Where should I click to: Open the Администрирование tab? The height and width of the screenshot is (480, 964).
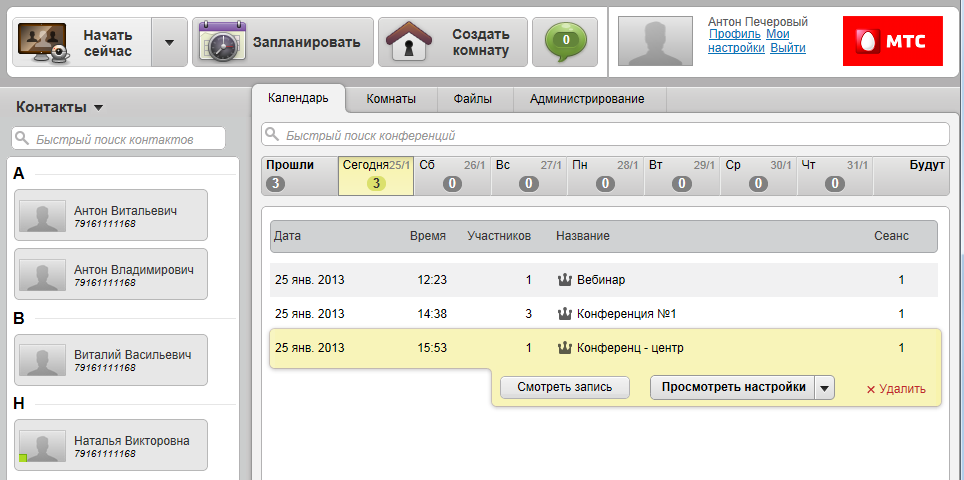coord(587,99)
